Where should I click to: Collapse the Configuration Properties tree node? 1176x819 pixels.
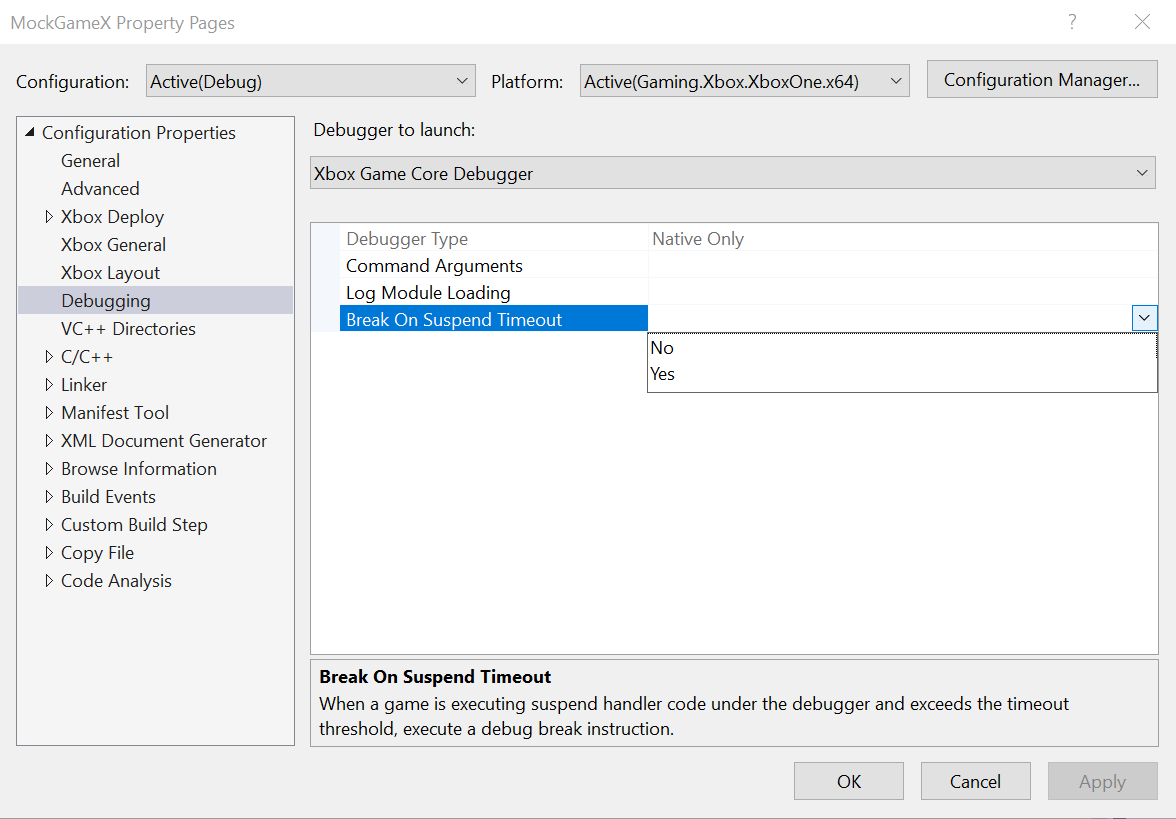tap(30, 132)
